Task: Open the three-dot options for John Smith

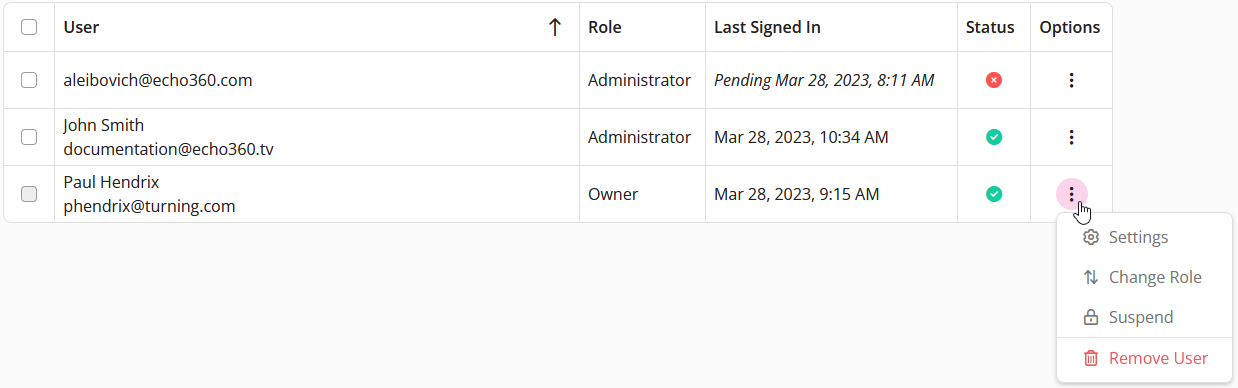Action: tap(1071, 137)
